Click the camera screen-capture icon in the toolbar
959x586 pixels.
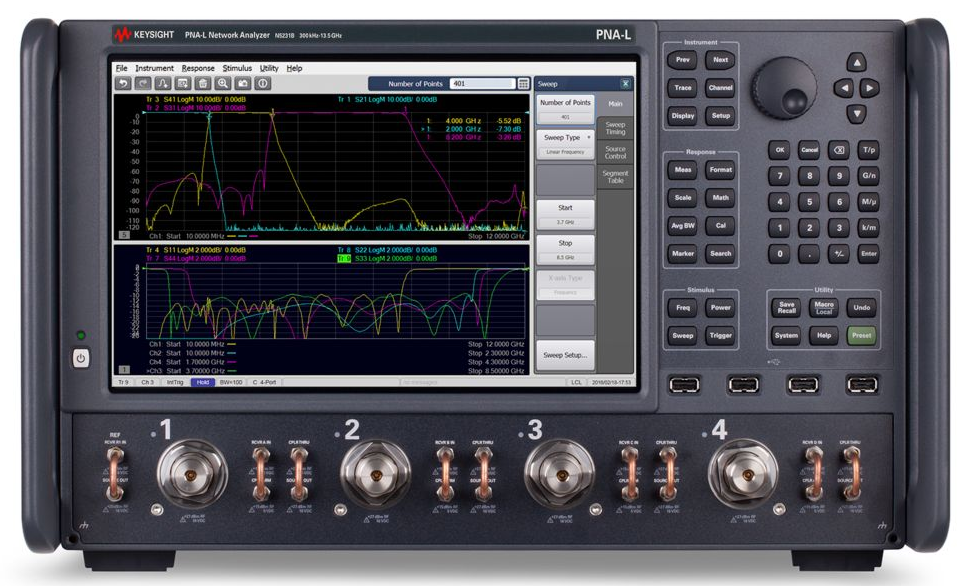point(243,83)
